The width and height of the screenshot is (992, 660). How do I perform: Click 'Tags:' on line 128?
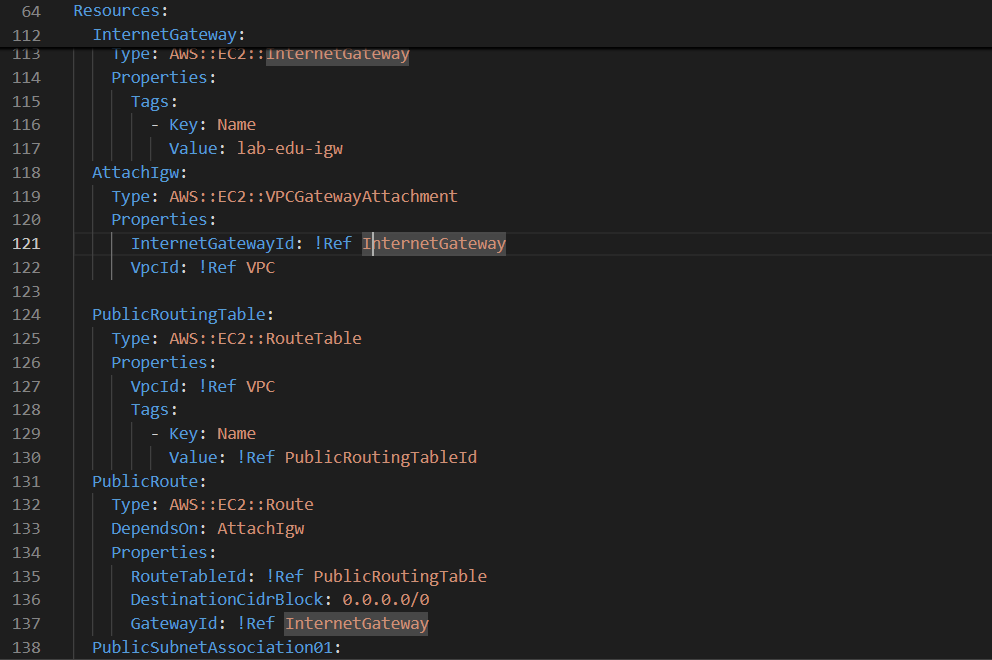tap(154, 410)
